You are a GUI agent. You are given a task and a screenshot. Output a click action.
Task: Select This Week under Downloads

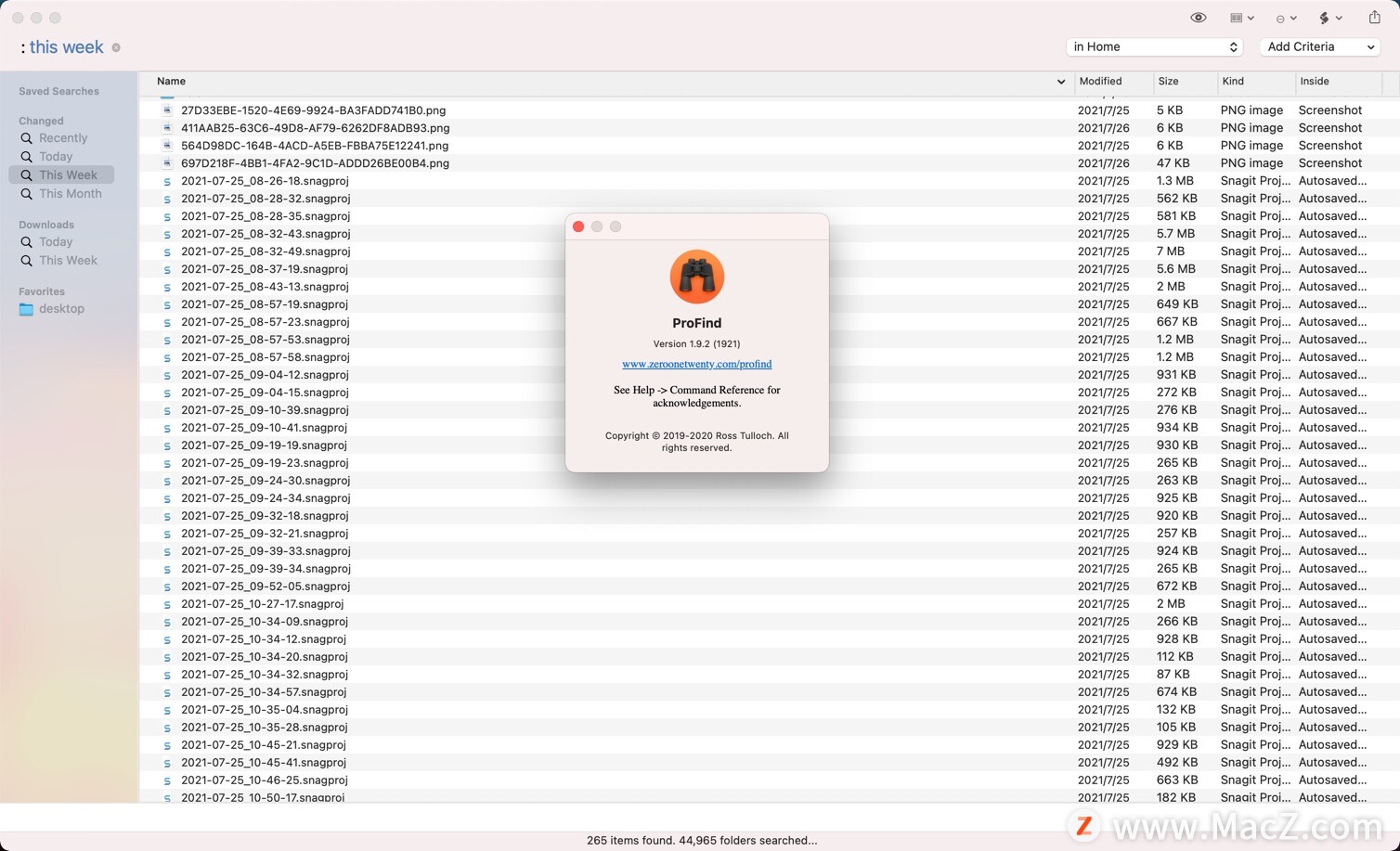tap(68, 261)
